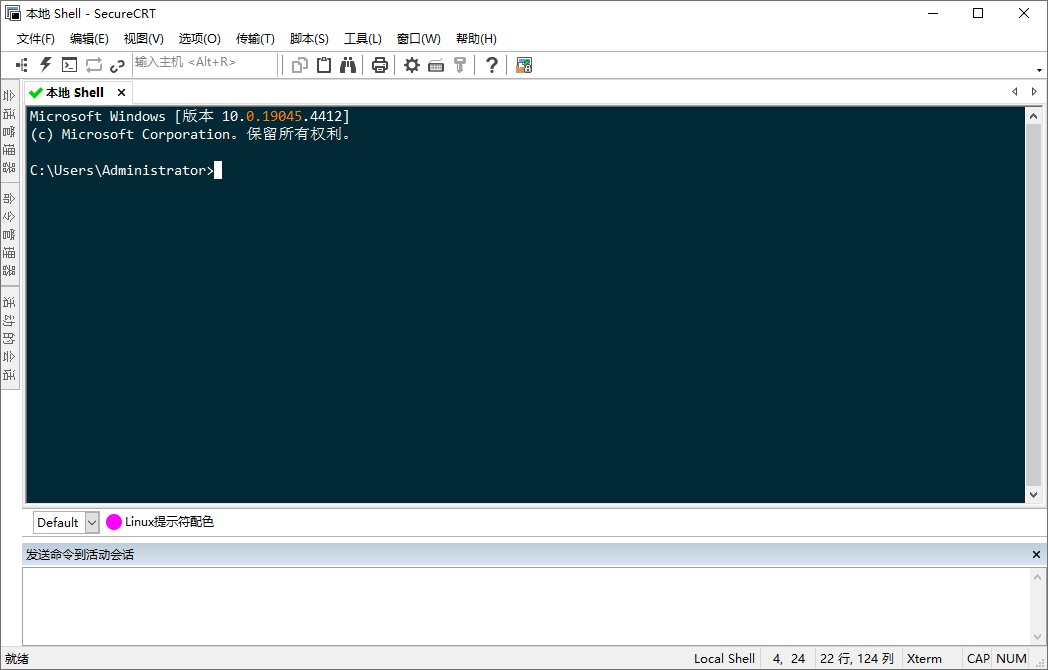Open help using the question mark icon
This screenshot has width=1048, height=670.
coord(491,65)
